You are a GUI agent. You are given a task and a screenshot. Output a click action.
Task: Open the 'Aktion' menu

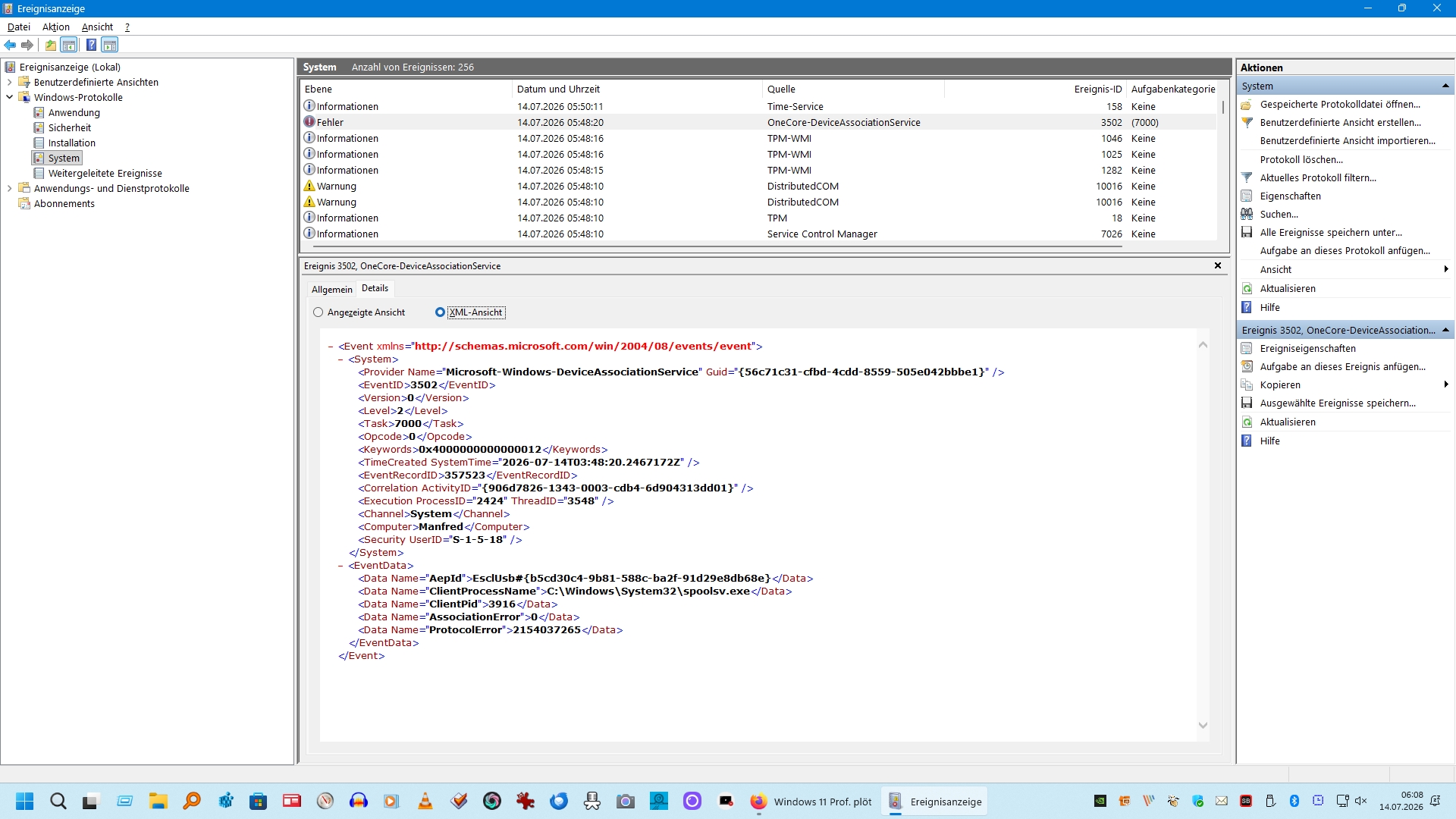(56, 27)
